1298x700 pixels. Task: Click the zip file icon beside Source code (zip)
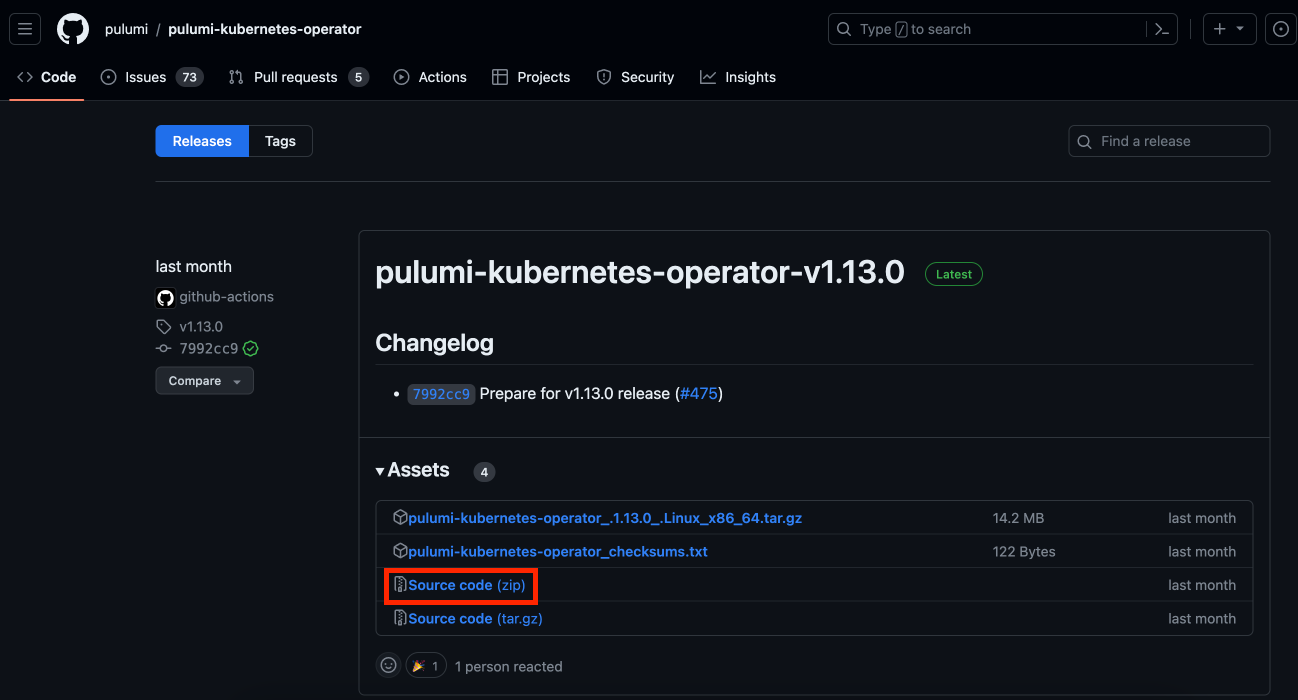coord(400,585)
